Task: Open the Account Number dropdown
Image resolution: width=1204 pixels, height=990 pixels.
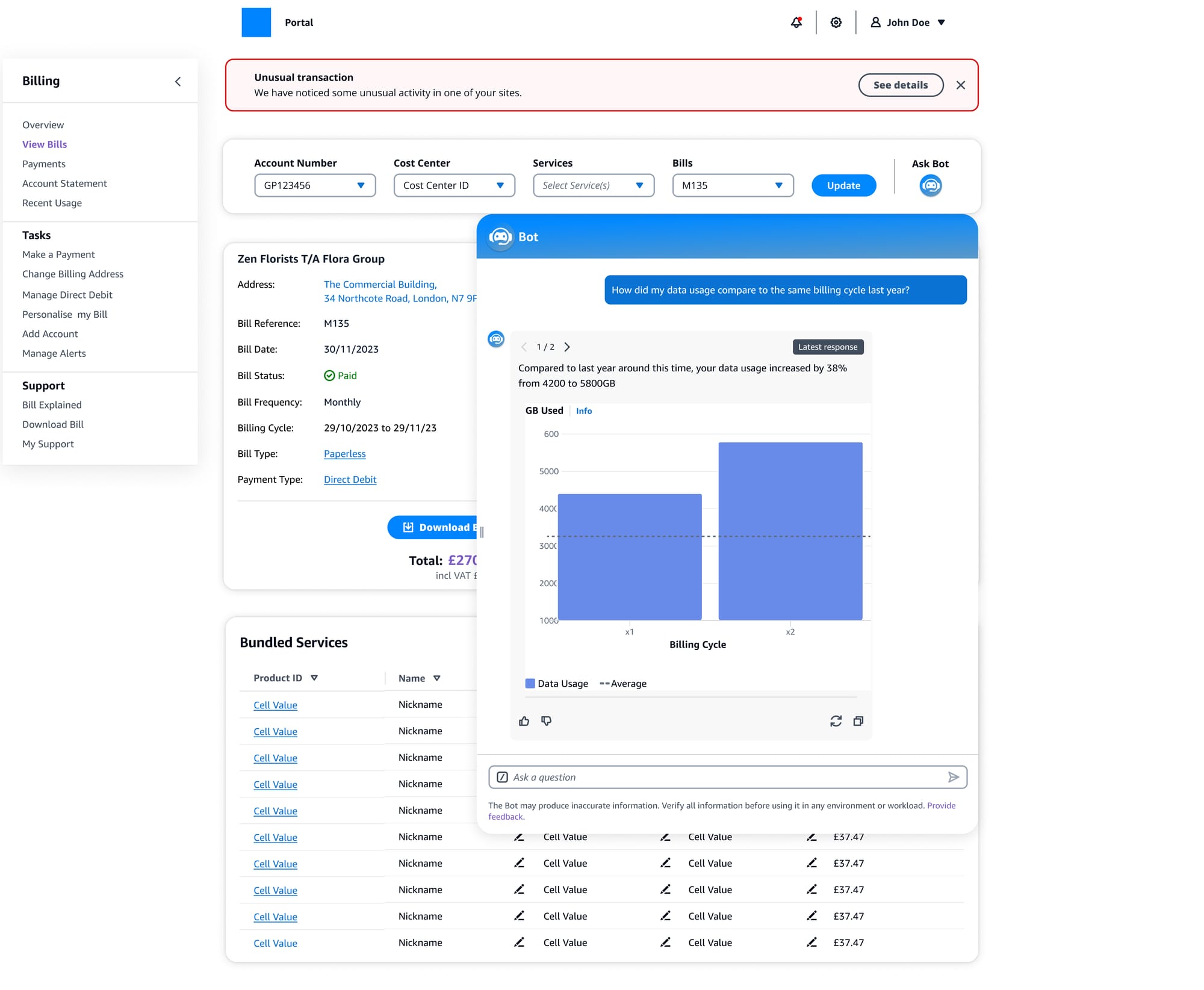Action: click(x=315, y=185)
